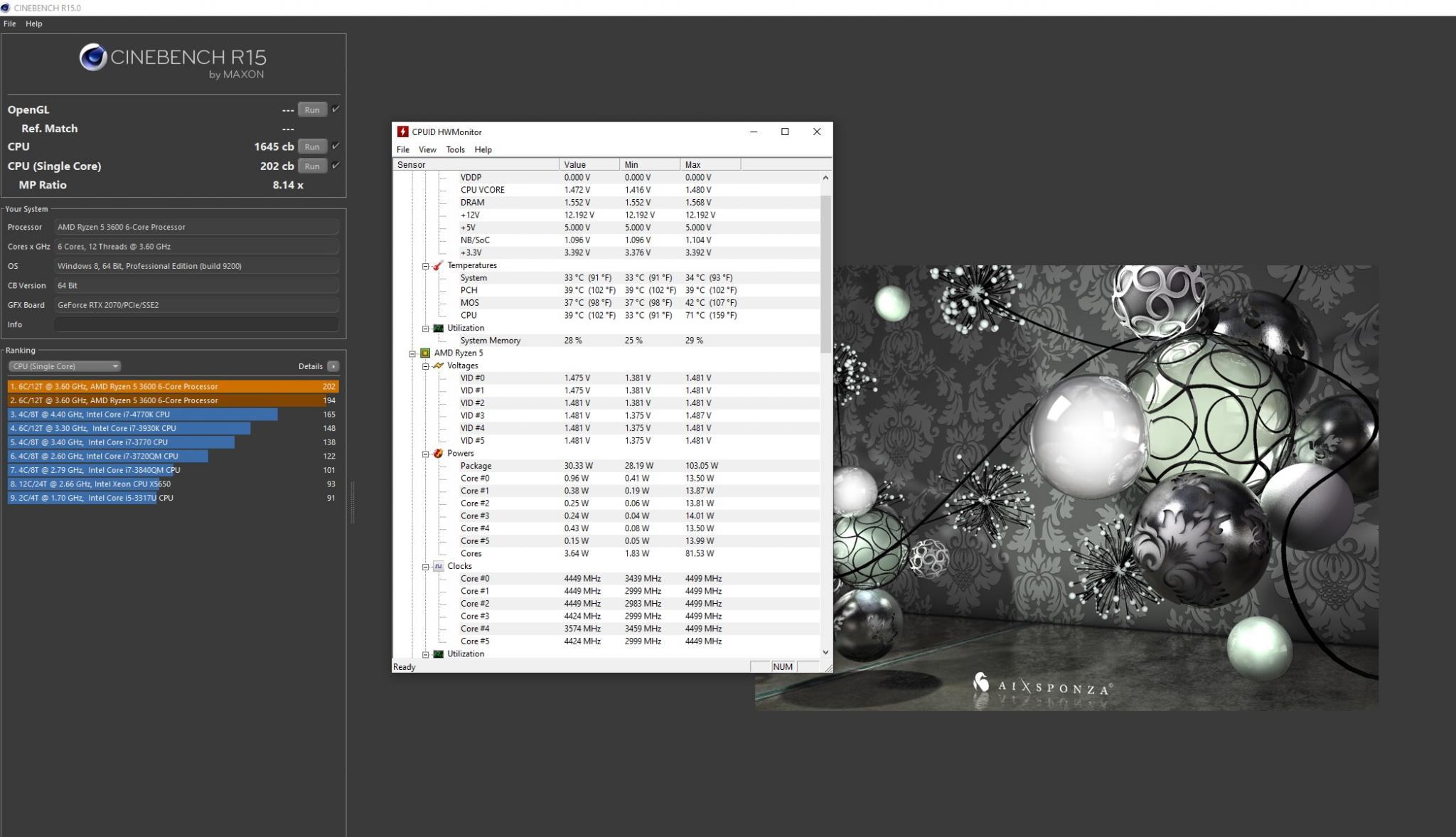Click the Cinebench logo icon in the title bar

6,8
